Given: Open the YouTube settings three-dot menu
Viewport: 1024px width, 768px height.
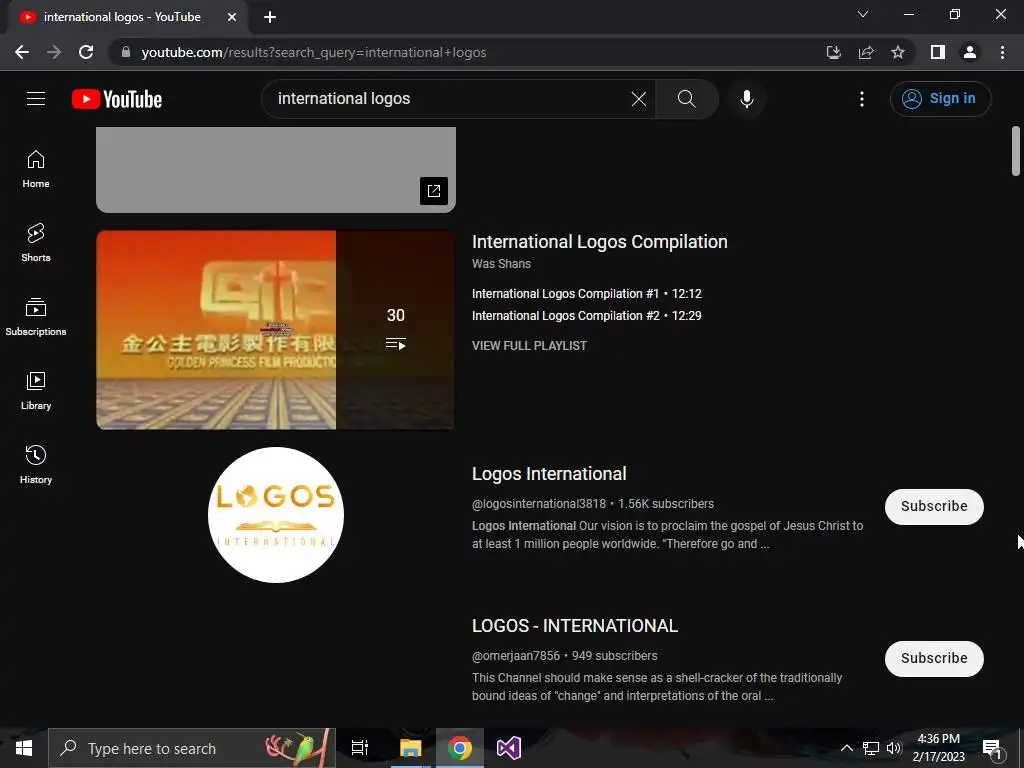Looking at the screenshot, I should [x=862, y=99].
